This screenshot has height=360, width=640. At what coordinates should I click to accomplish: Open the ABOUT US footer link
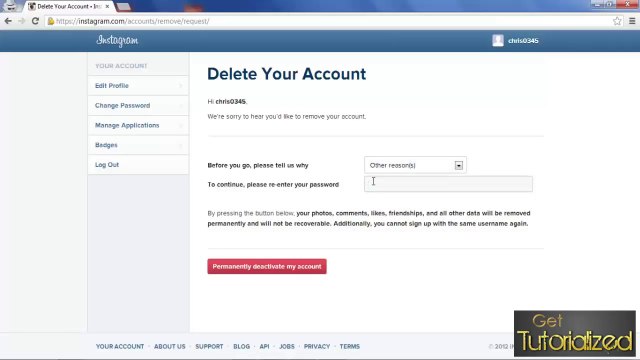pos(170,347)
